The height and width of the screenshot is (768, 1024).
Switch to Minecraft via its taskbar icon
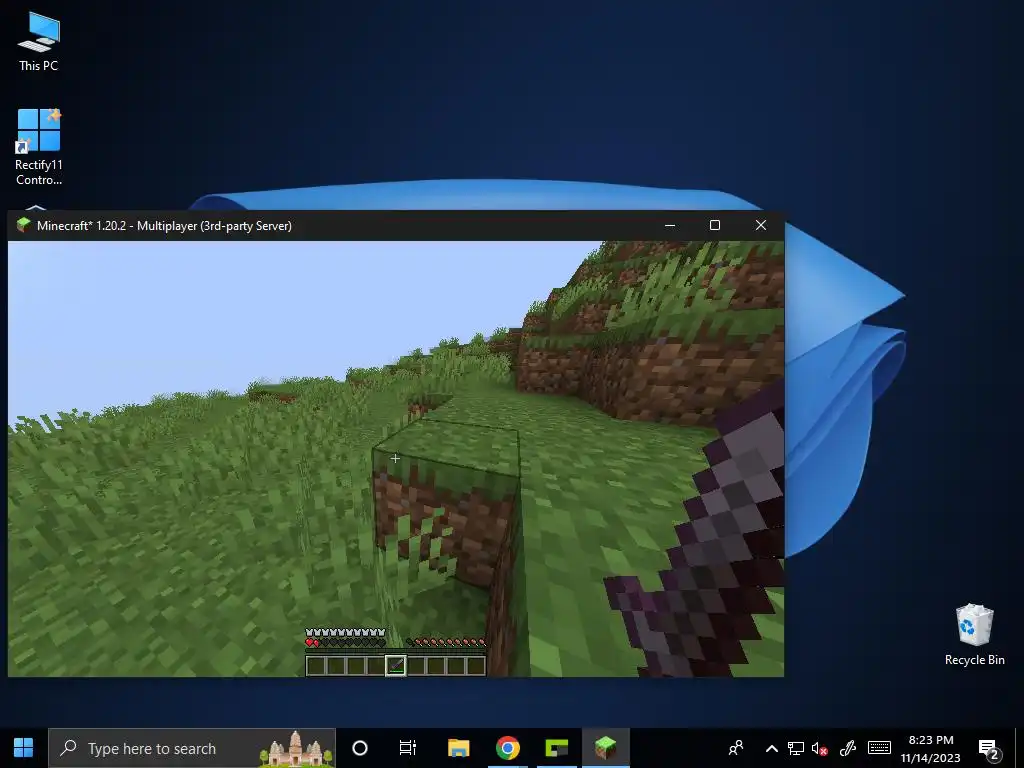click(x=605, y=748)
